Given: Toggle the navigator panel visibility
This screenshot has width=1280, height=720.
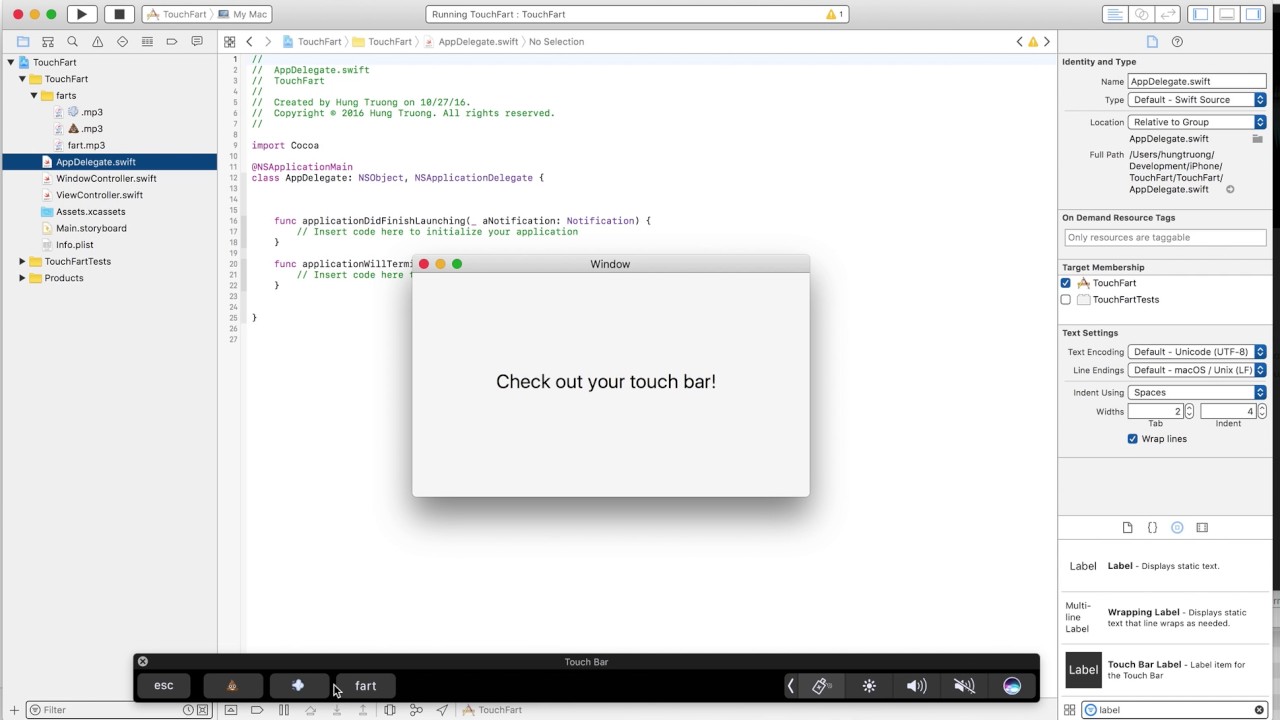Looking at the screenshot, I should tap(1200, 14).
